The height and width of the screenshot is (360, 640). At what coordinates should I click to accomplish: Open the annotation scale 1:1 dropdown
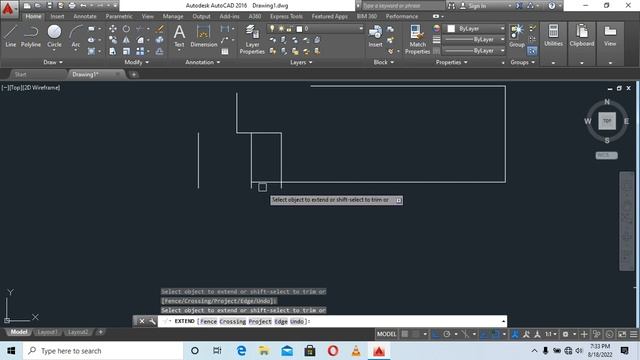click(551, 334)
